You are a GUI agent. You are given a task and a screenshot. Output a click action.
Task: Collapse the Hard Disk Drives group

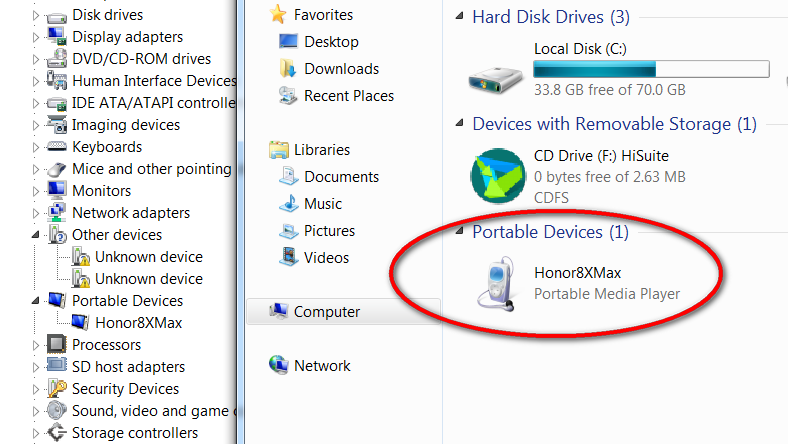pos(459,16)
